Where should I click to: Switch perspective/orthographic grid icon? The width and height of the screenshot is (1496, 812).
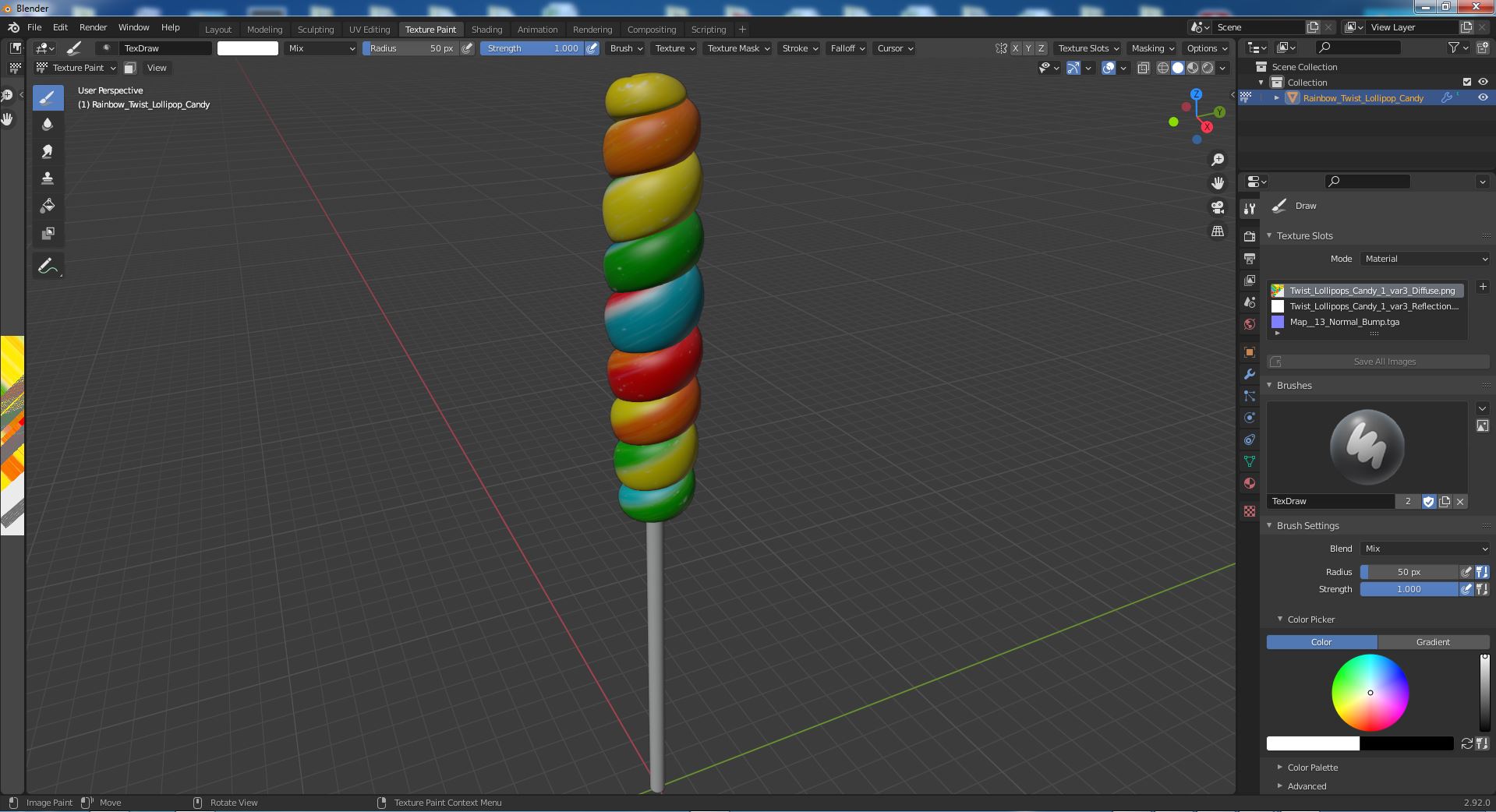[1218, 231]
